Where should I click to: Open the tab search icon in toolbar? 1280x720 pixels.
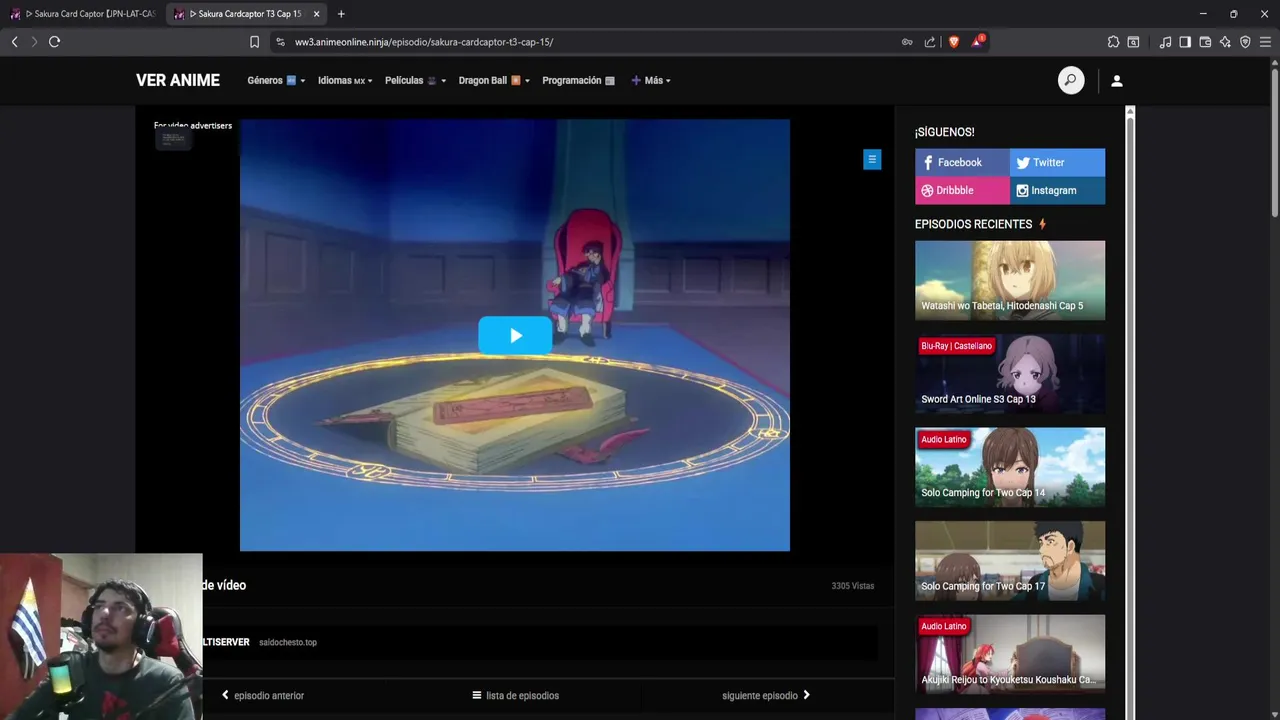[1133, 42]
